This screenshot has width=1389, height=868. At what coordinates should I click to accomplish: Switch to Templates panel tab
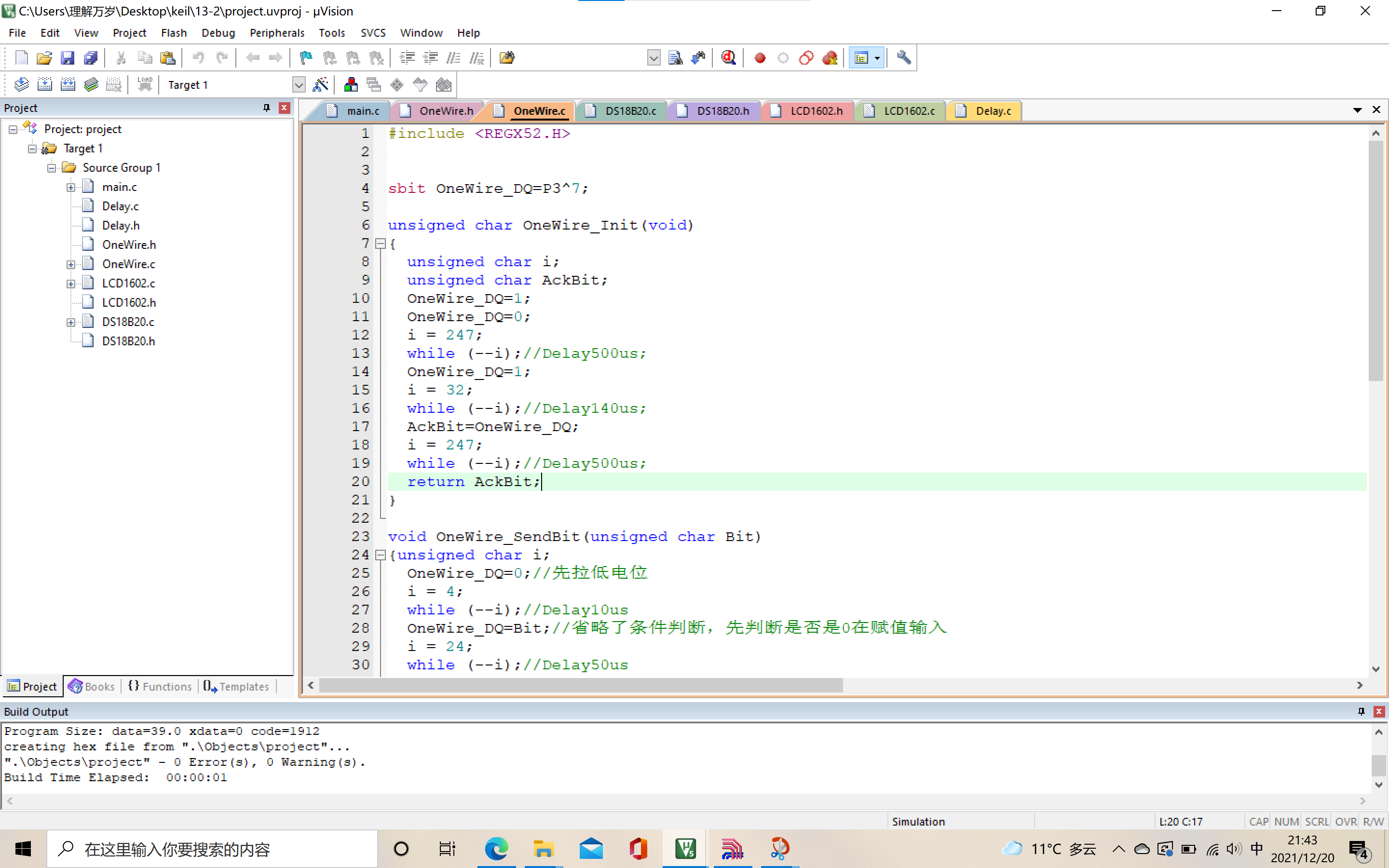click(236, 687)
